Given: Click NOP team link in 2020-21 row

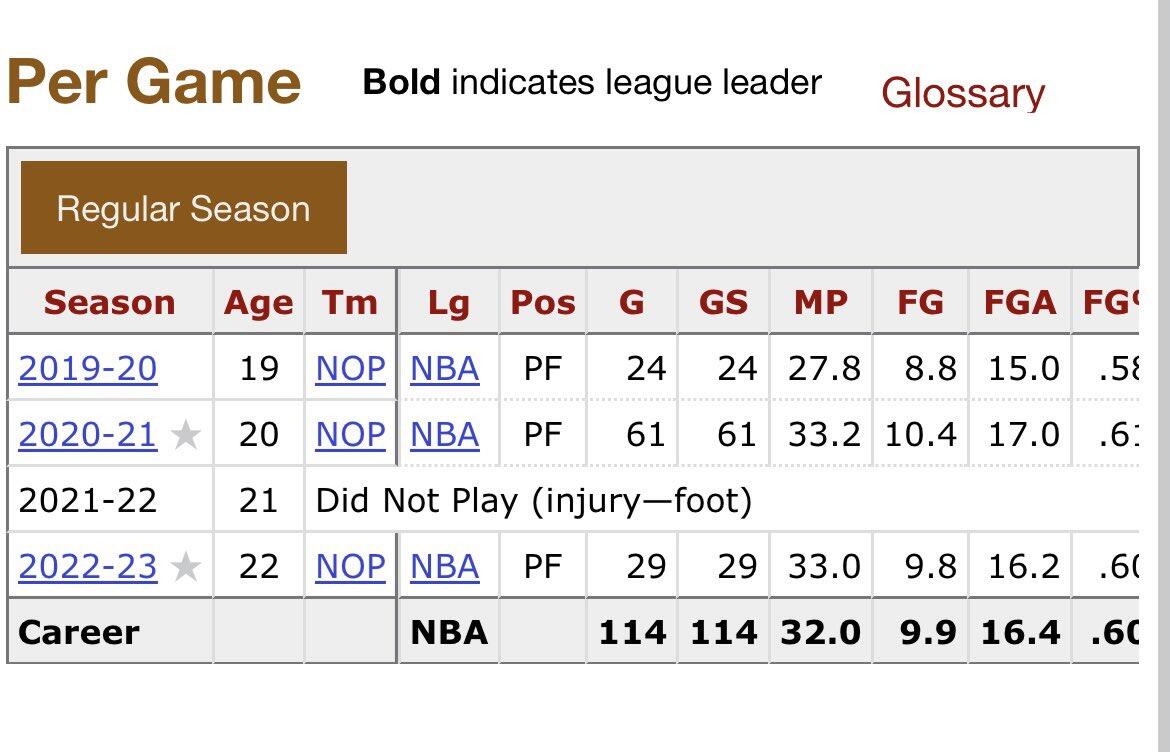Looking at the screenshot, I should [x=350, y=435].
